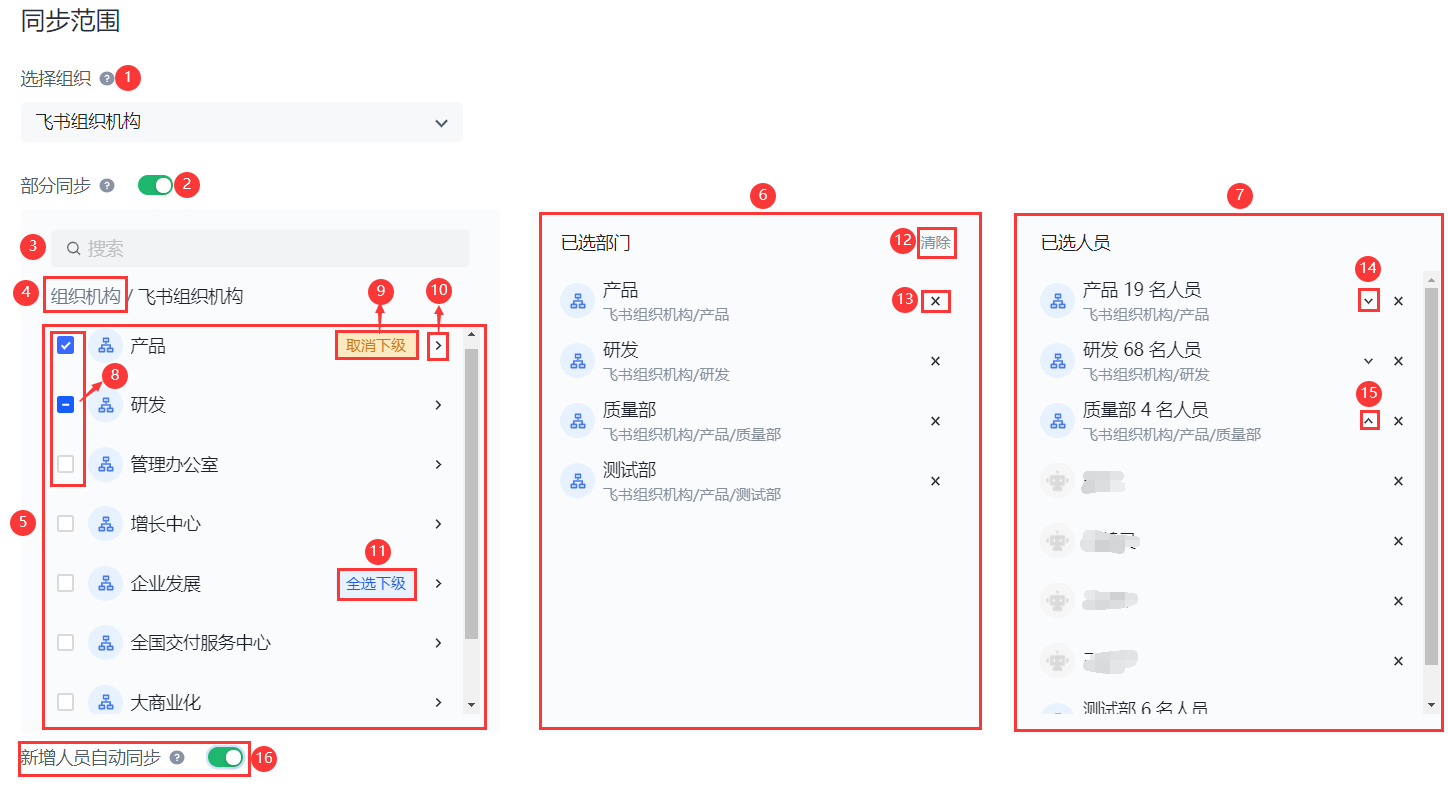Click help icon beside 部分同步
Viewport: 1448px width, 787px height.
[x=107, y=185]
